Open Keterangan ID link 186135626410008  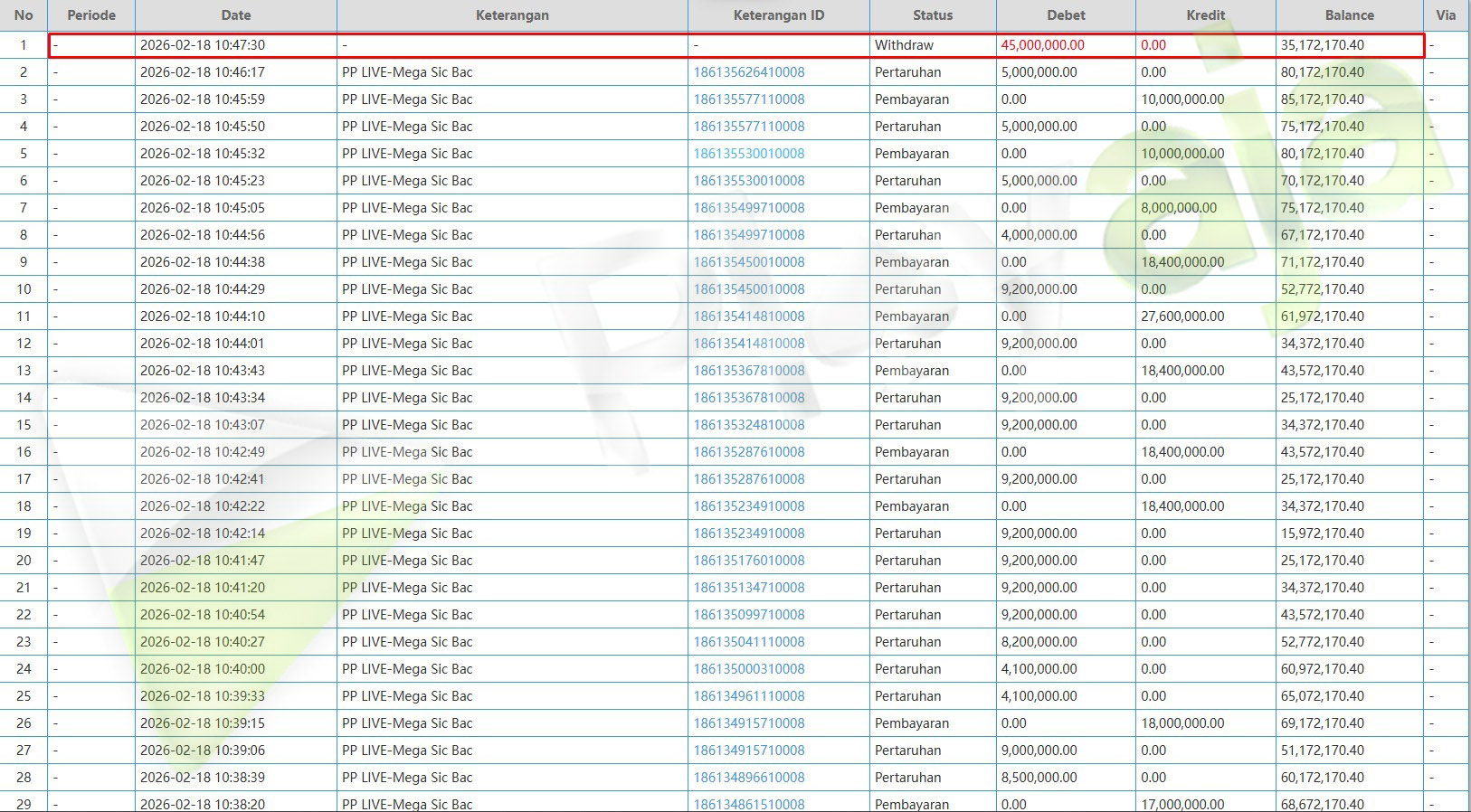pos(748,72)
